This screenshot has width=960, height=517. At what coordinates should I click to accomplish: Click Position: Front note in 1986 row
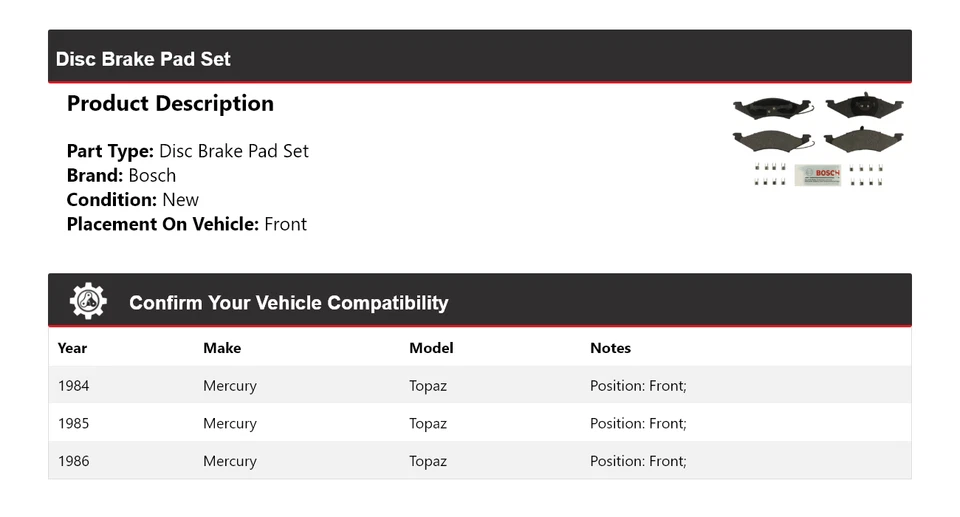coord(638,461)
